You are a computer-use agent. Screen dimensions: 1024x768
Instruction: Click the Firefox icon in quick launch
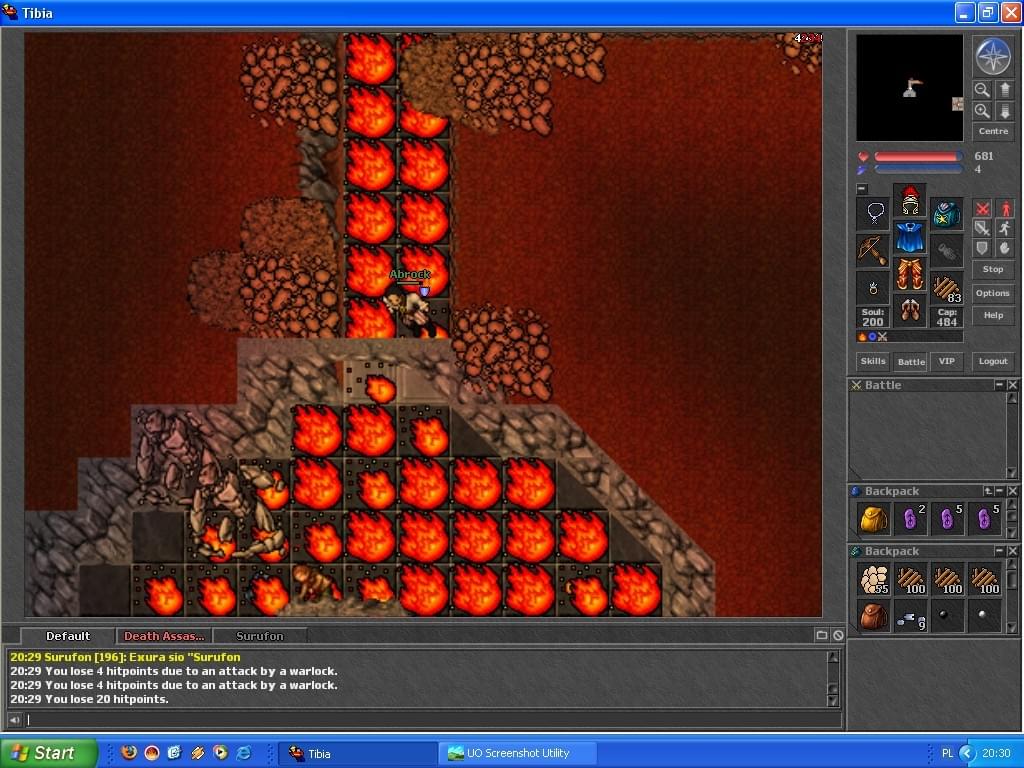click(x=129, y=753)
